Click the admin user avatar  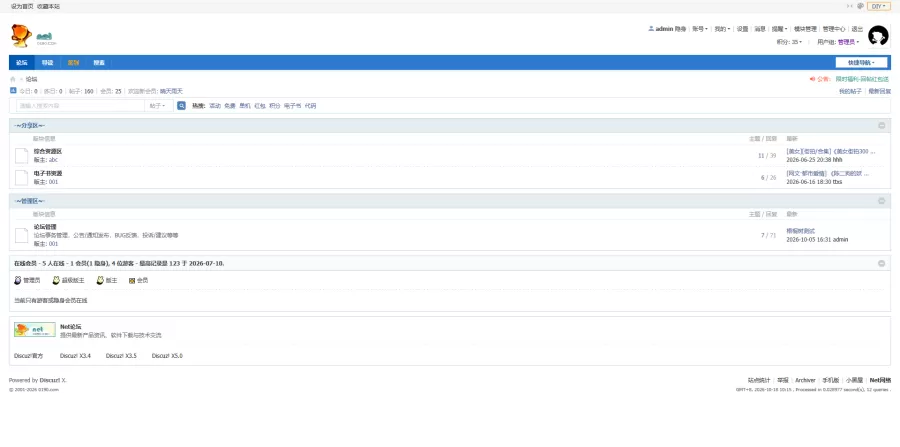pos(878,36)
